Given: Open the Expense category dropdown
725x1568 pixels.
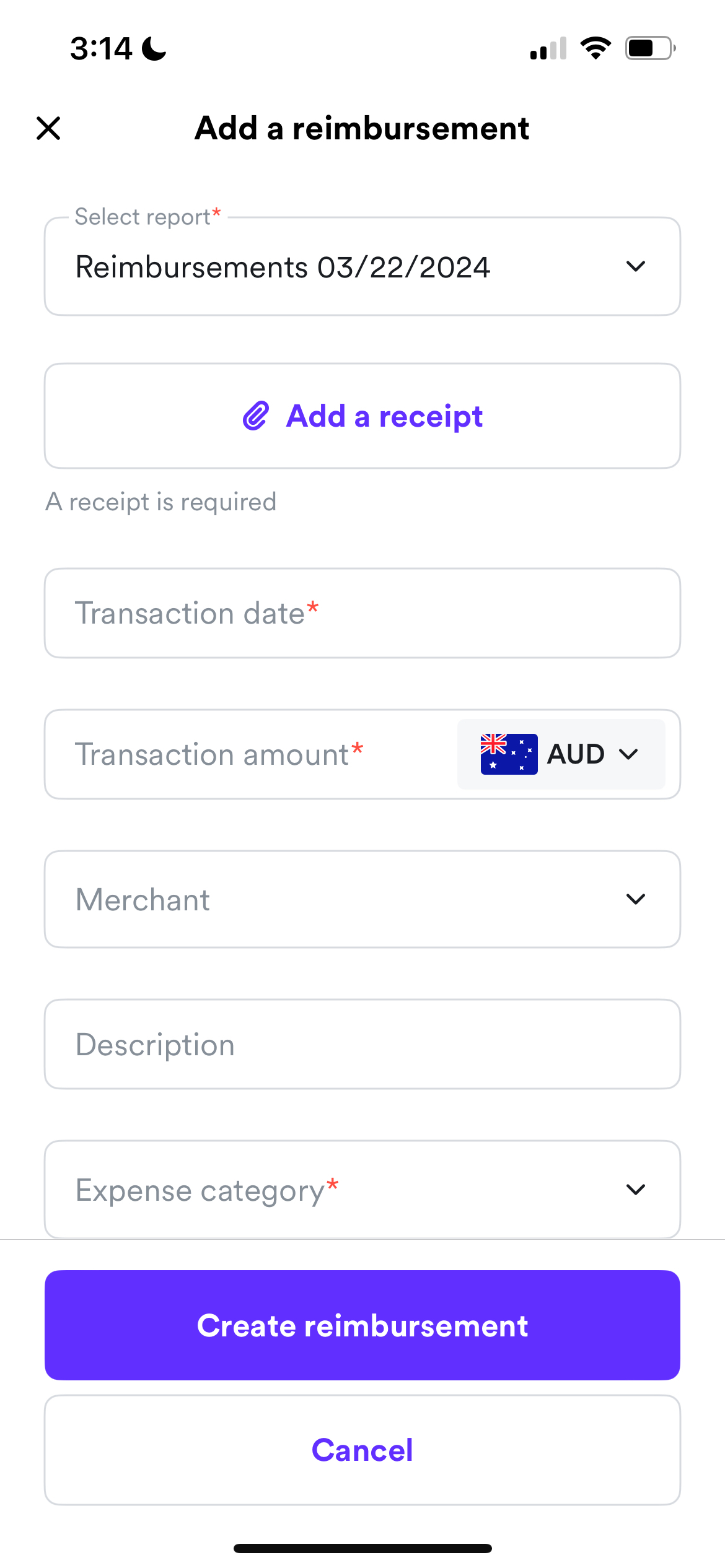Looking at the screenshot, I should click(x=362, y=1190).
